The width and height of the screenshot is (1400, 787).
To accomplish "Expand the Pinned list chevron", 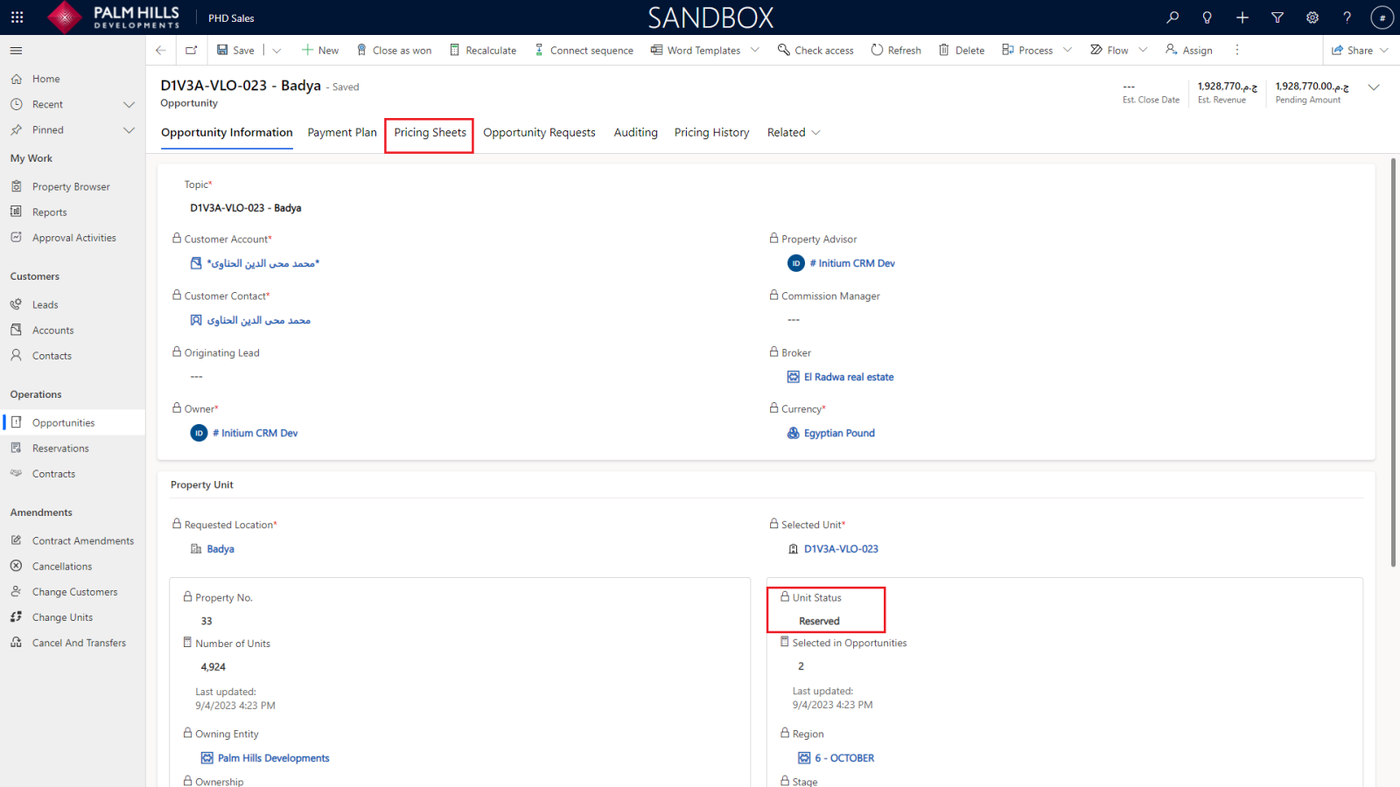I will pyautogui.click(x=129, y=130).
